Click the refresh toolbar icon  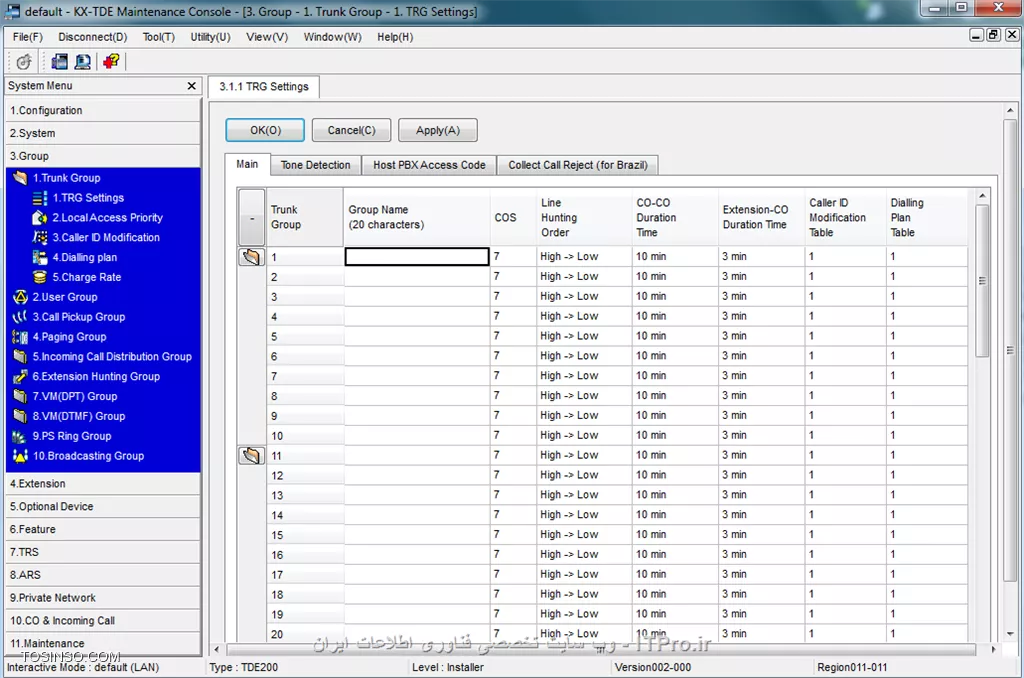24,62
